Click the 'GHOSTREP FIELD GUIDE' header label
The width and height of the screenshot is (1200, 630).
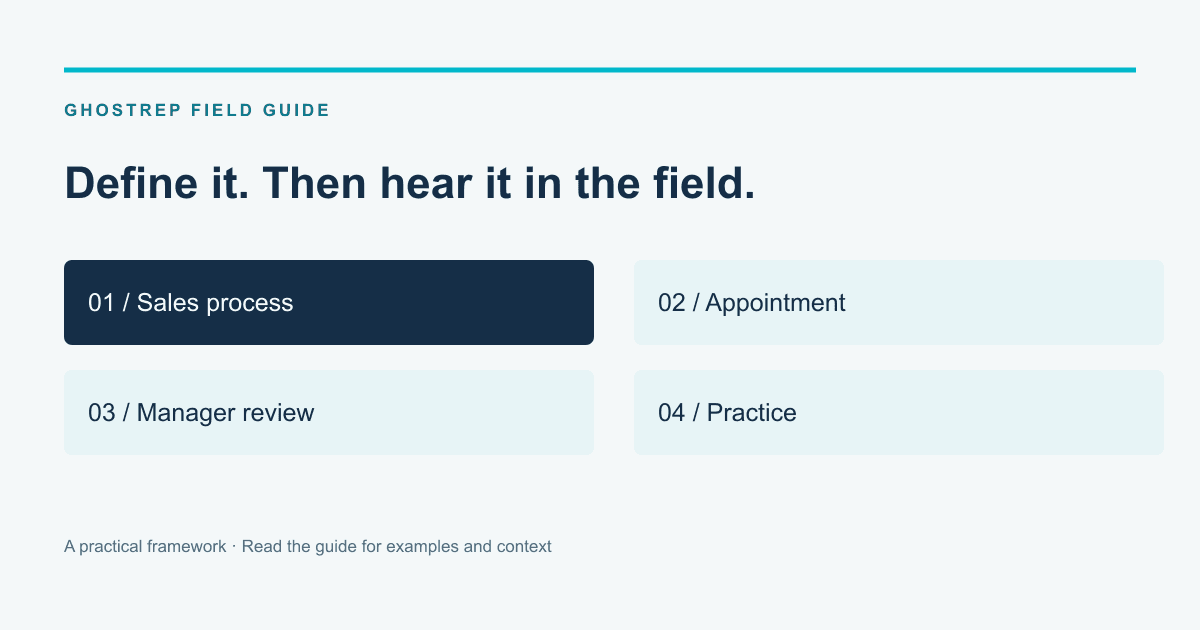click(x=197, y=110)
